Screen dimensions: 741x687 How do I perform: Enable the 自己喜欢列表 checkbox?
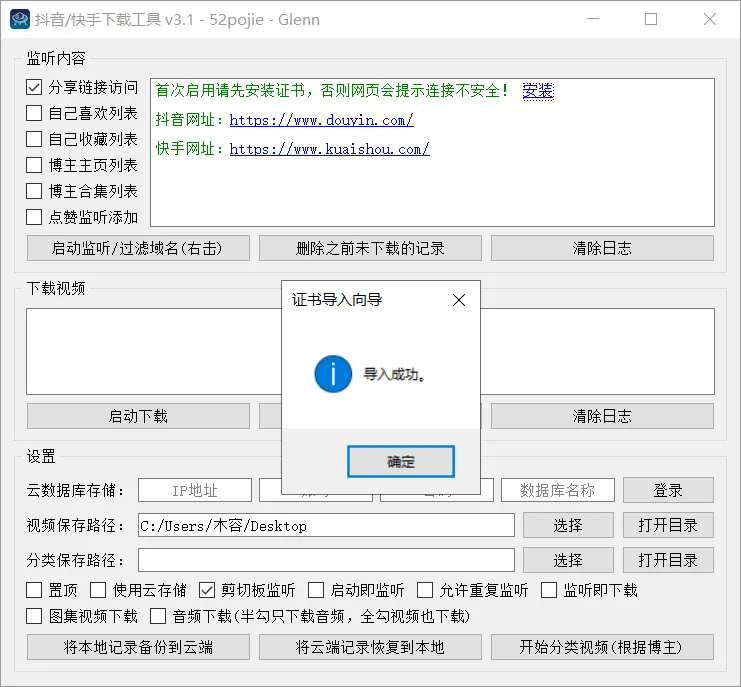pyautogui.click(x=34, y=113)
